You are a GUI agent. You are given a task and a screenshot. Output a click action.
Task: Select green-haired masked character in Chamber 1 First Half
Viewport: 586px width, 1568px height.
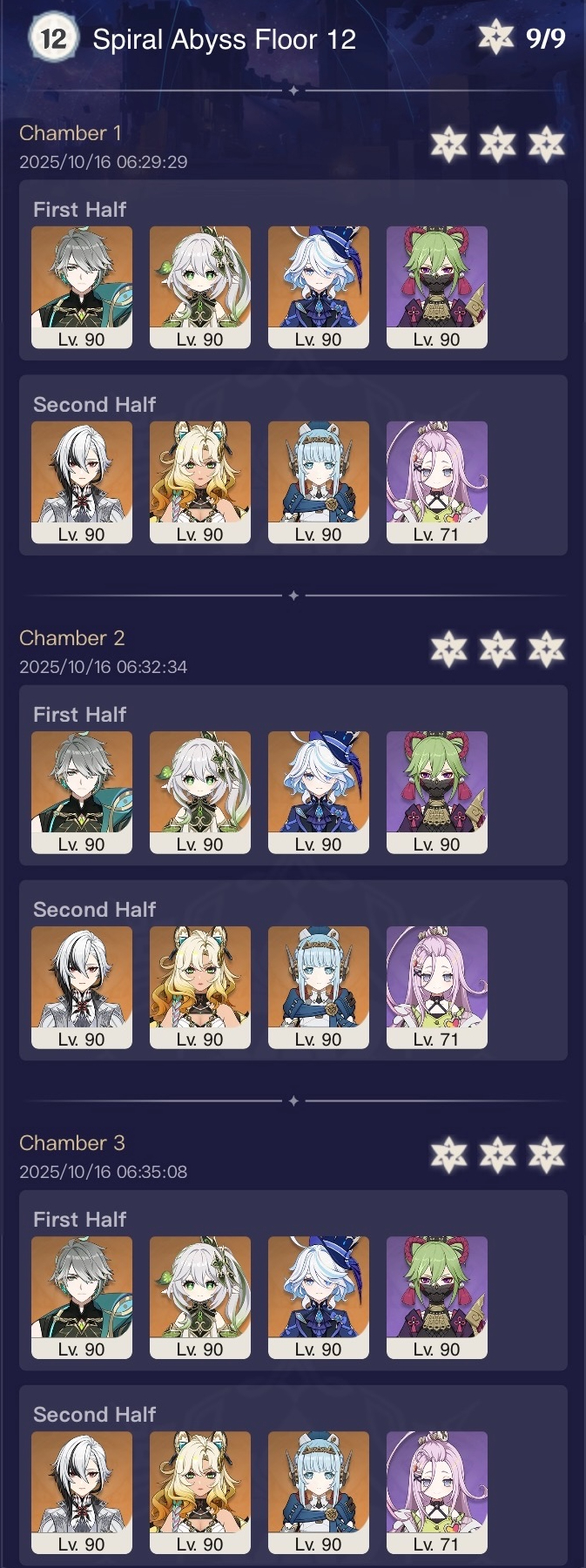click(437, 287)
